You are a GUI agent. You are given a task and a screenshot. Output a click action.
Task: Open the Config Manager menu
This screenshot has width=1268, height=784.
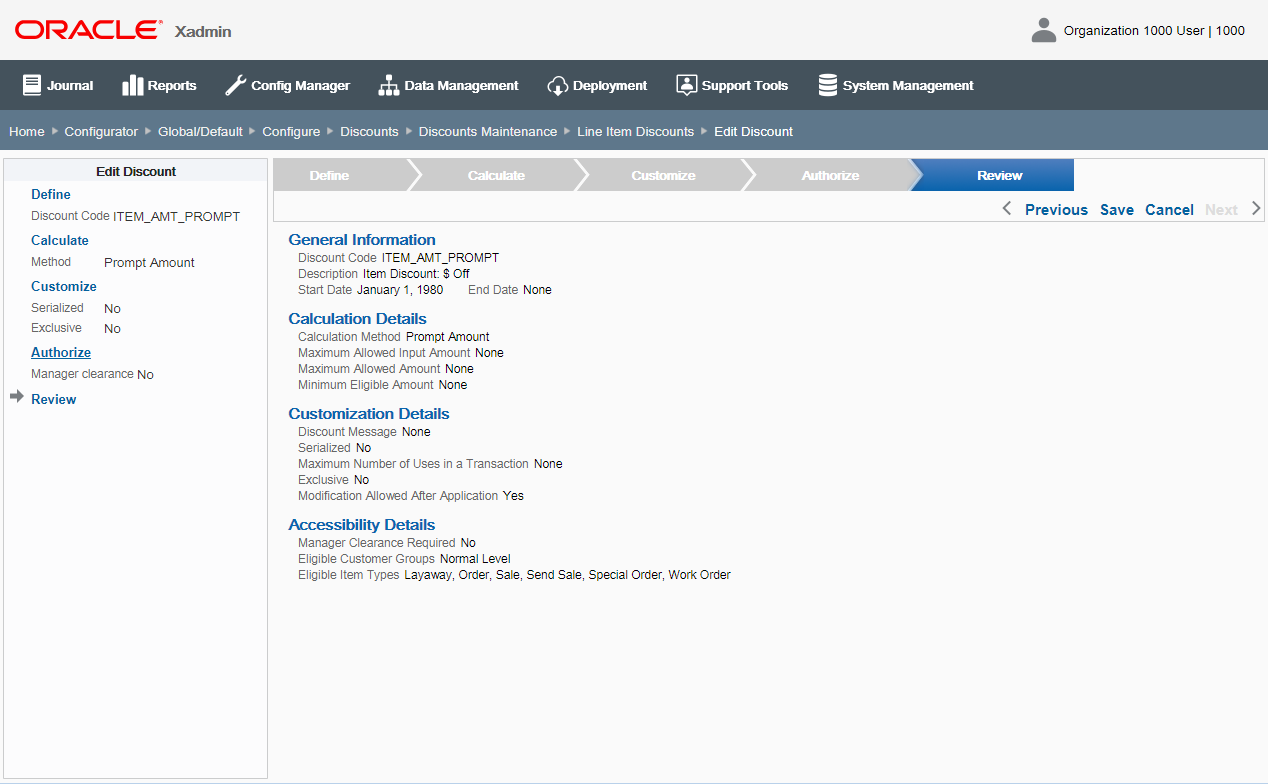coord(287,85)
